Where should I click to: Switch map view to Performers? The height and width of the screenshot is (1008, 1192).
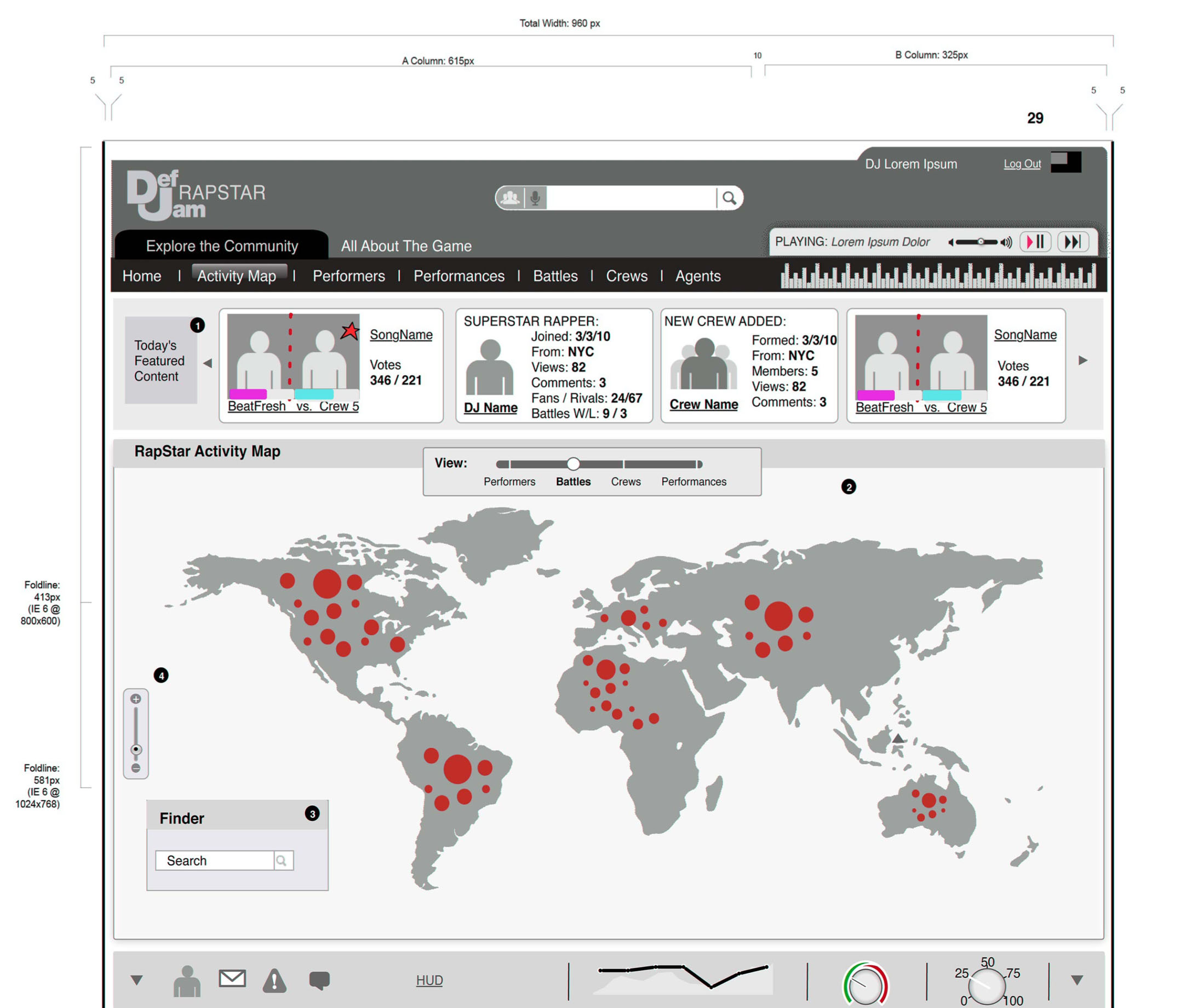[509, 482]
